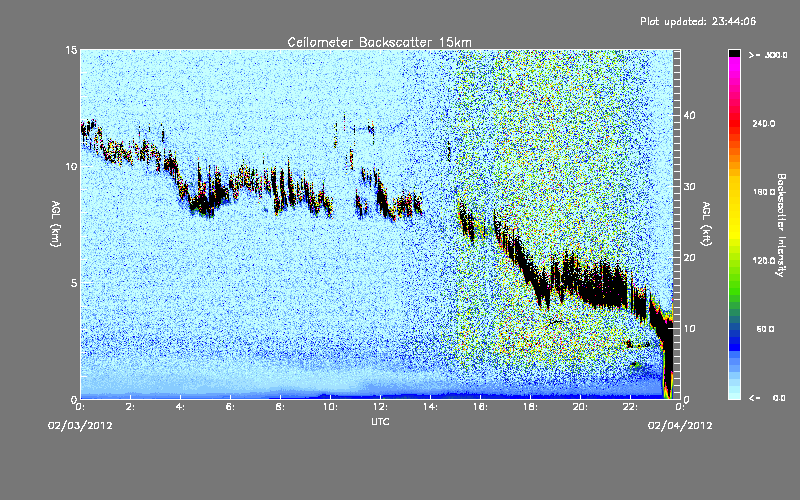Screen dimensions: 800x500
Task: Click the '20:' hour tick label
Action: (581, 407)
